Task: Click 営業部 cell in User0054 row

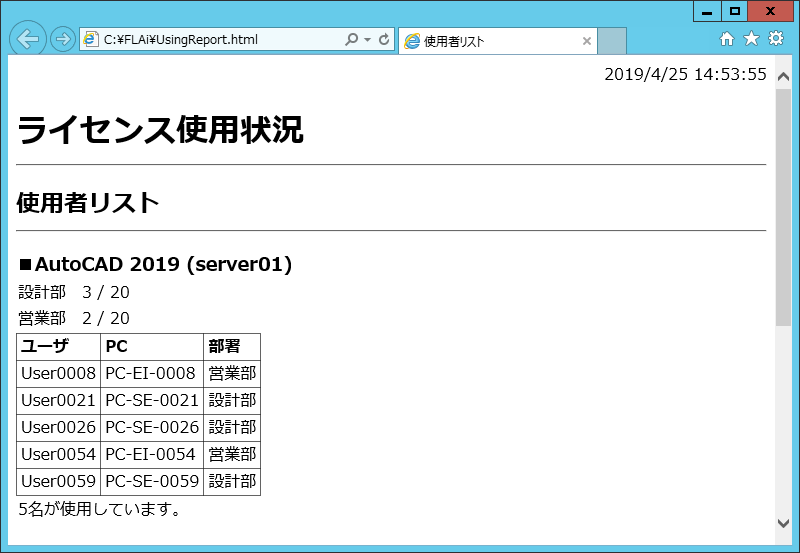Action: [232, 455]
